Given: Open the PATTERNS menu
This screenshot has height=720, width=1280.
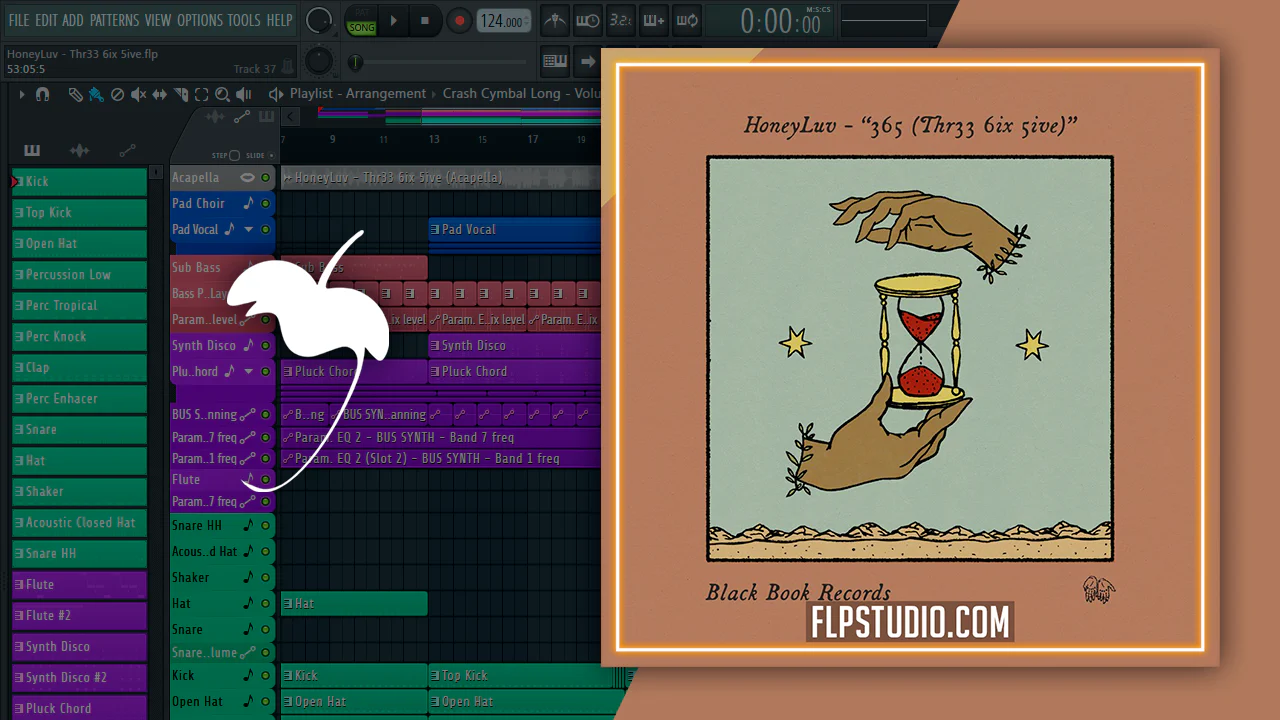Looking at the screenshot, I should pos(115,20).
